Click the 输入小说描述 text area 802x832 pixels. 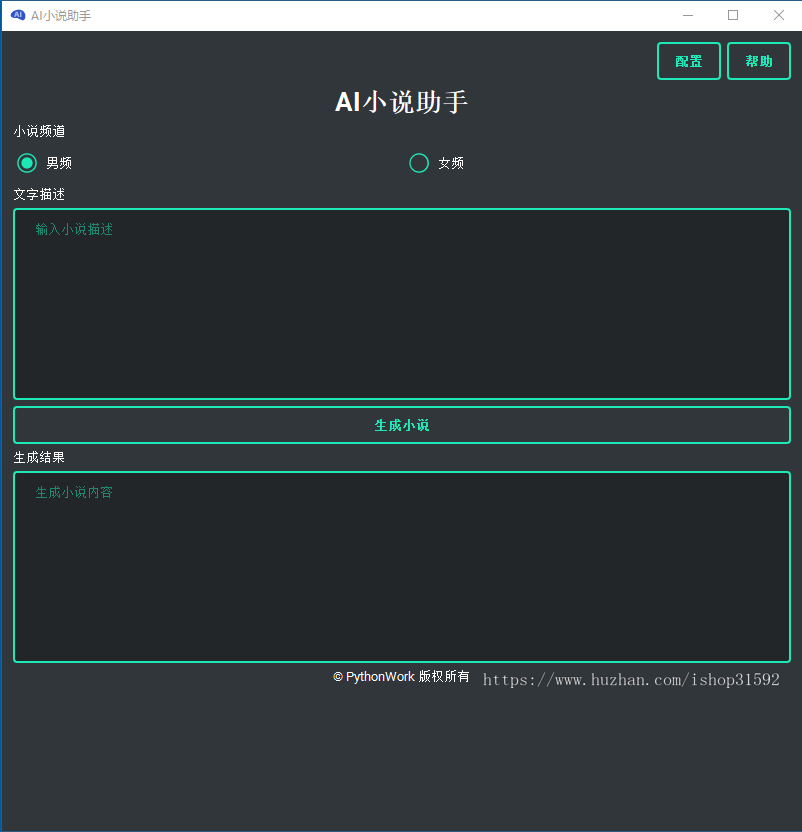click(402, 304)
